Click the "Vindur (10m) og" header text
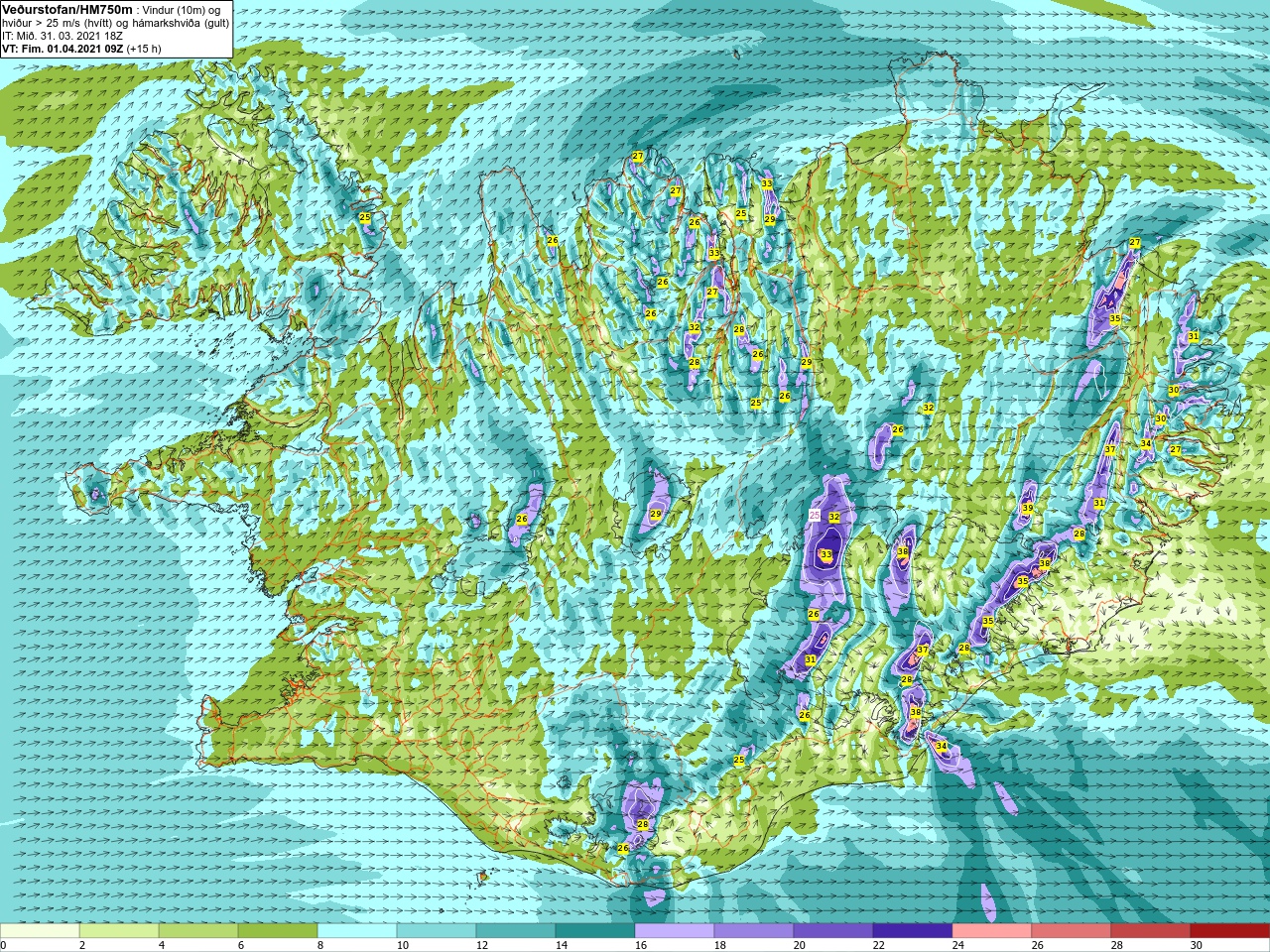 (x=183, y=10)
